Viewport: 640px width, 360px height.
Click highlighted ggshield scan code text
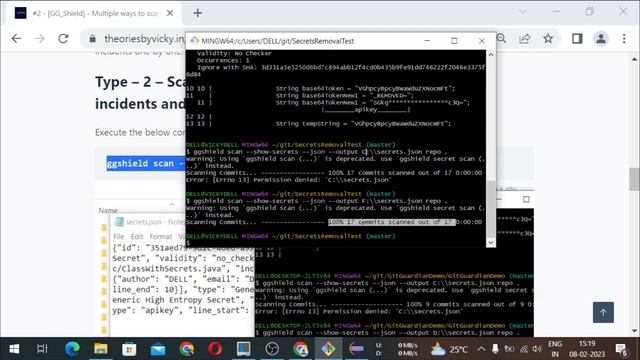pos(146,163)
